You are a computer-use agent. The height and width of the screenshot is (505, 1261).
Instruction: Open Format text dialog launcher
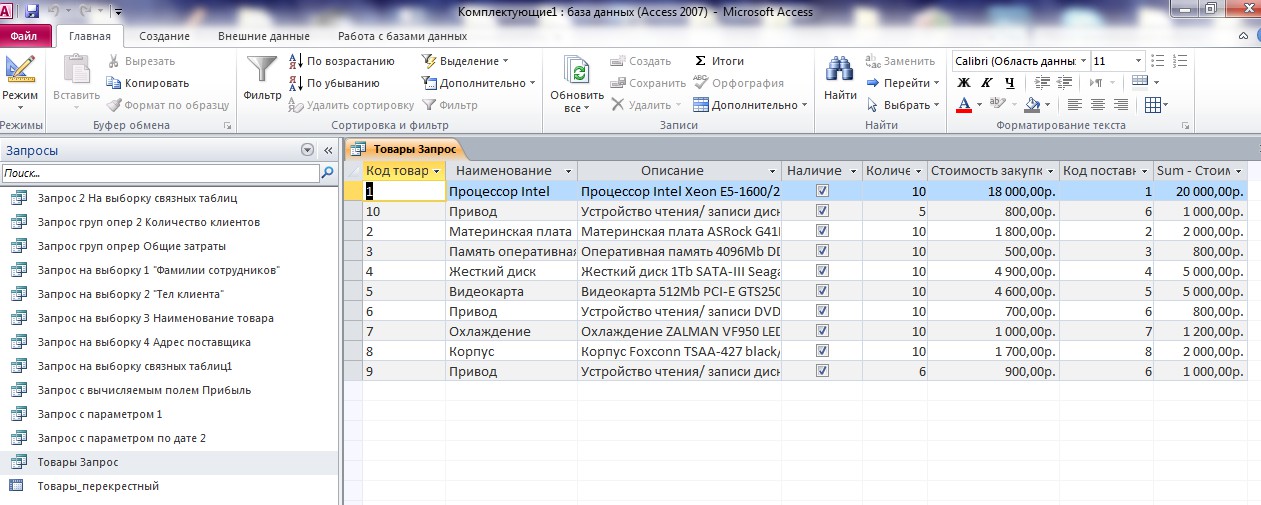pos(1185,126)
